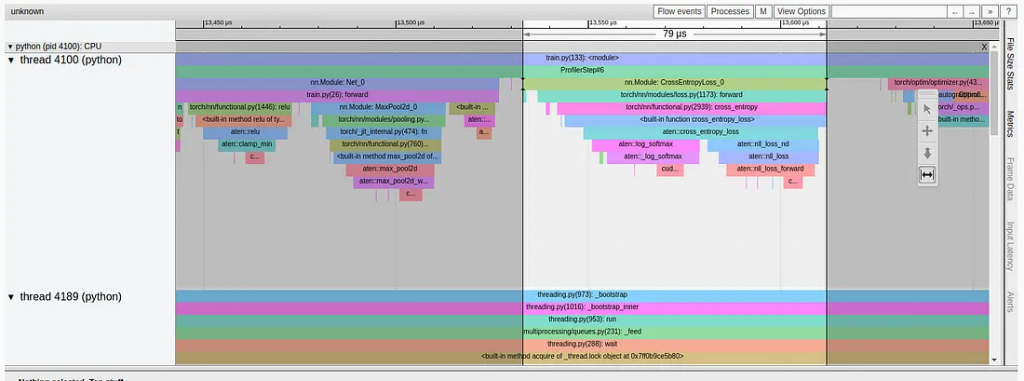Select the nn.Module: Net_0 slice

point(337,83)
